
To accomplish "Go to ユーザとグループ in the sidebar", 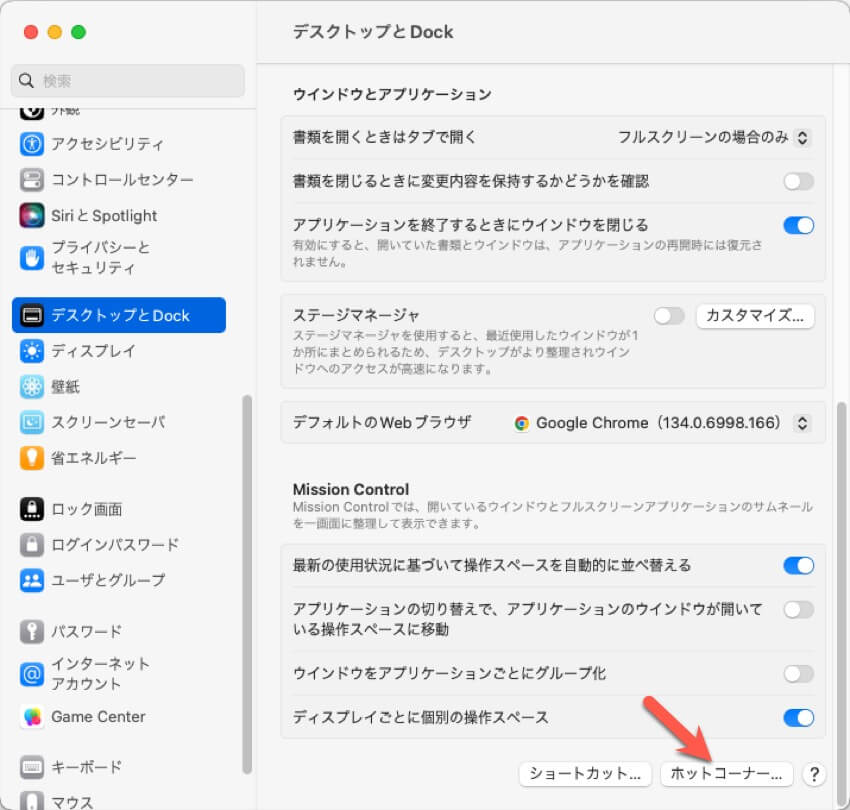I will point(108,580).
